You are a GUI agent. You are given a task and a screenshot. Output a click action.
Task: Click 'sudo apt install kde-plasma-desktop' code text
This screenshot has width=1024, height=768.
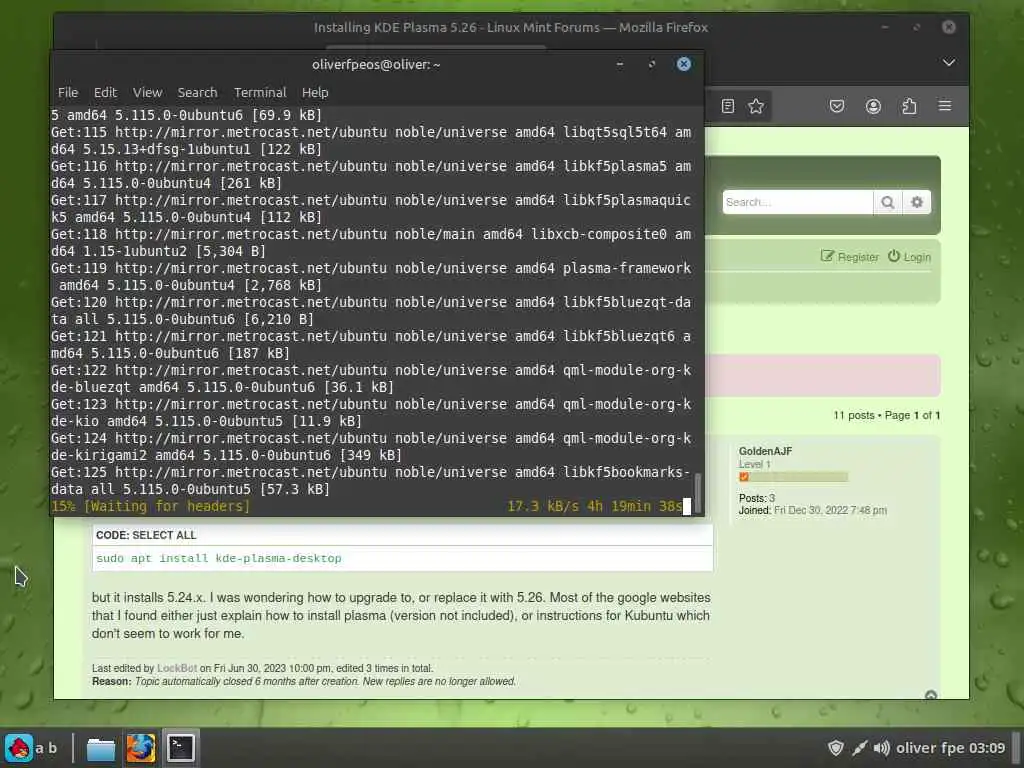coord(219,558)
